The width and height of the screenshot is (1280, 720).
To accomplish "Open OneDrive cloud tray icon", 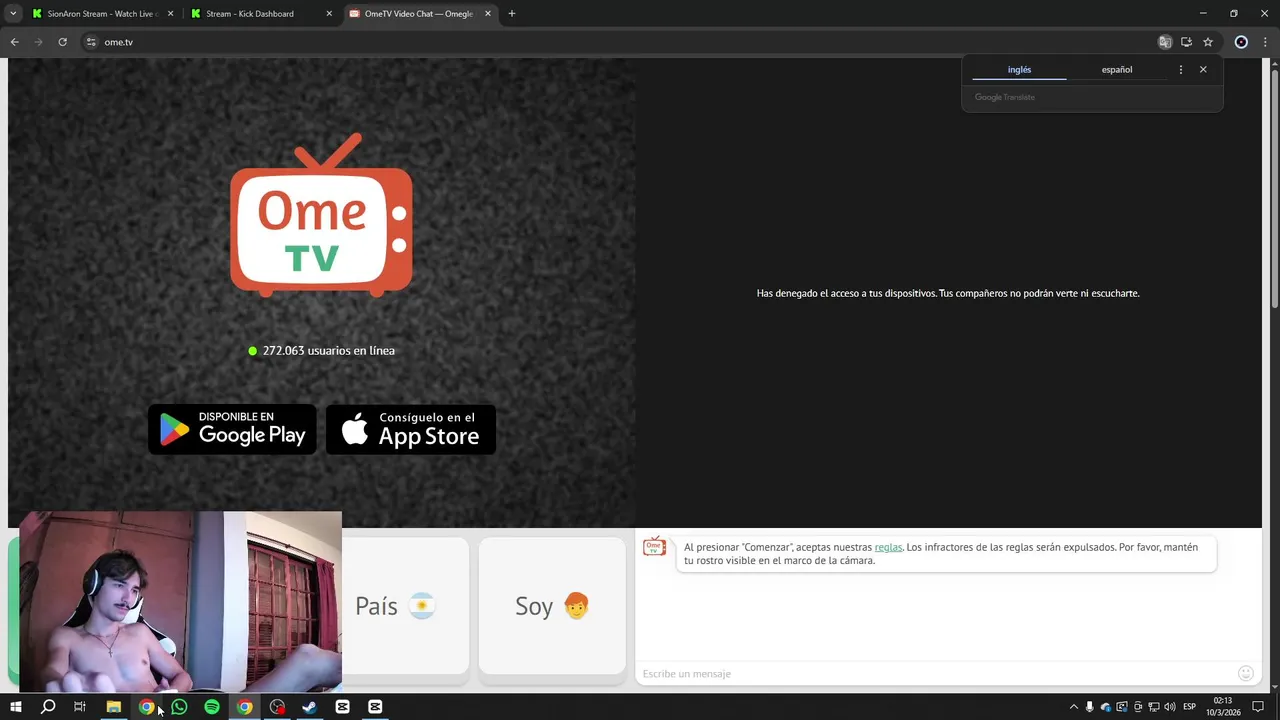I will pos(1106,707).
